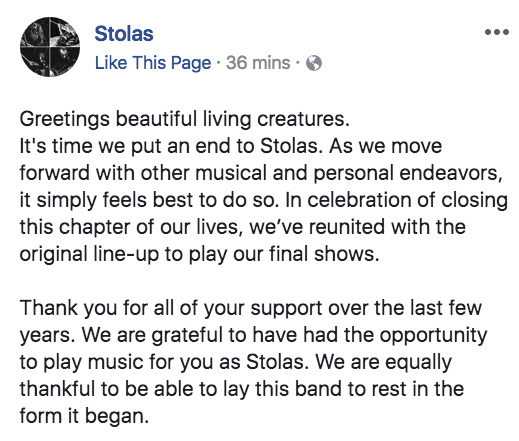The image size is (519, 441).
Task: Click the line starting 'thankful to be able to lay'
Action: pos(242,389)
